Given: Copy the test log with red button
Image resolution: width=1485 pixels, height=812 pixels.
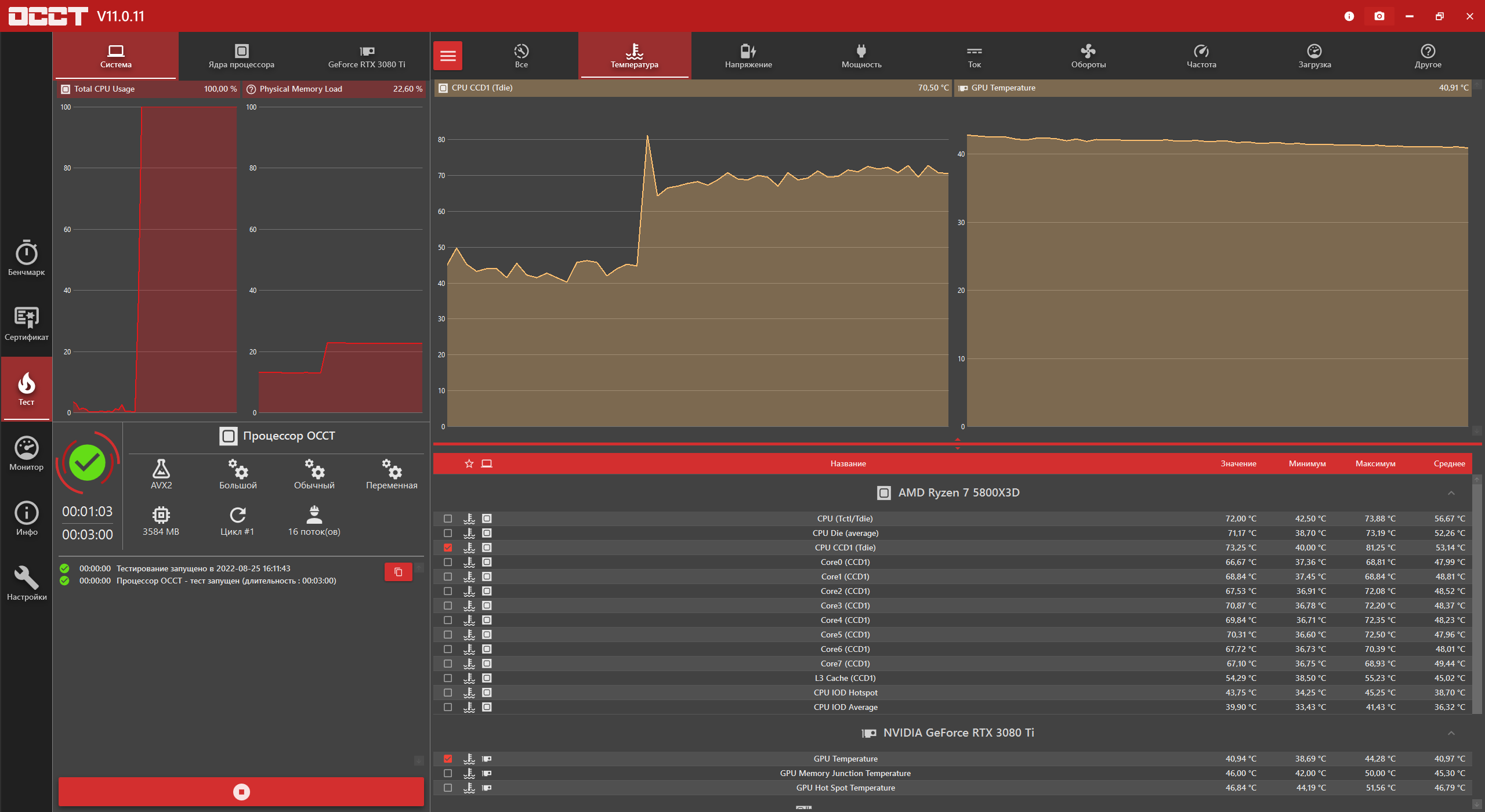Looking at the screenshot, I should pos(399,572).
